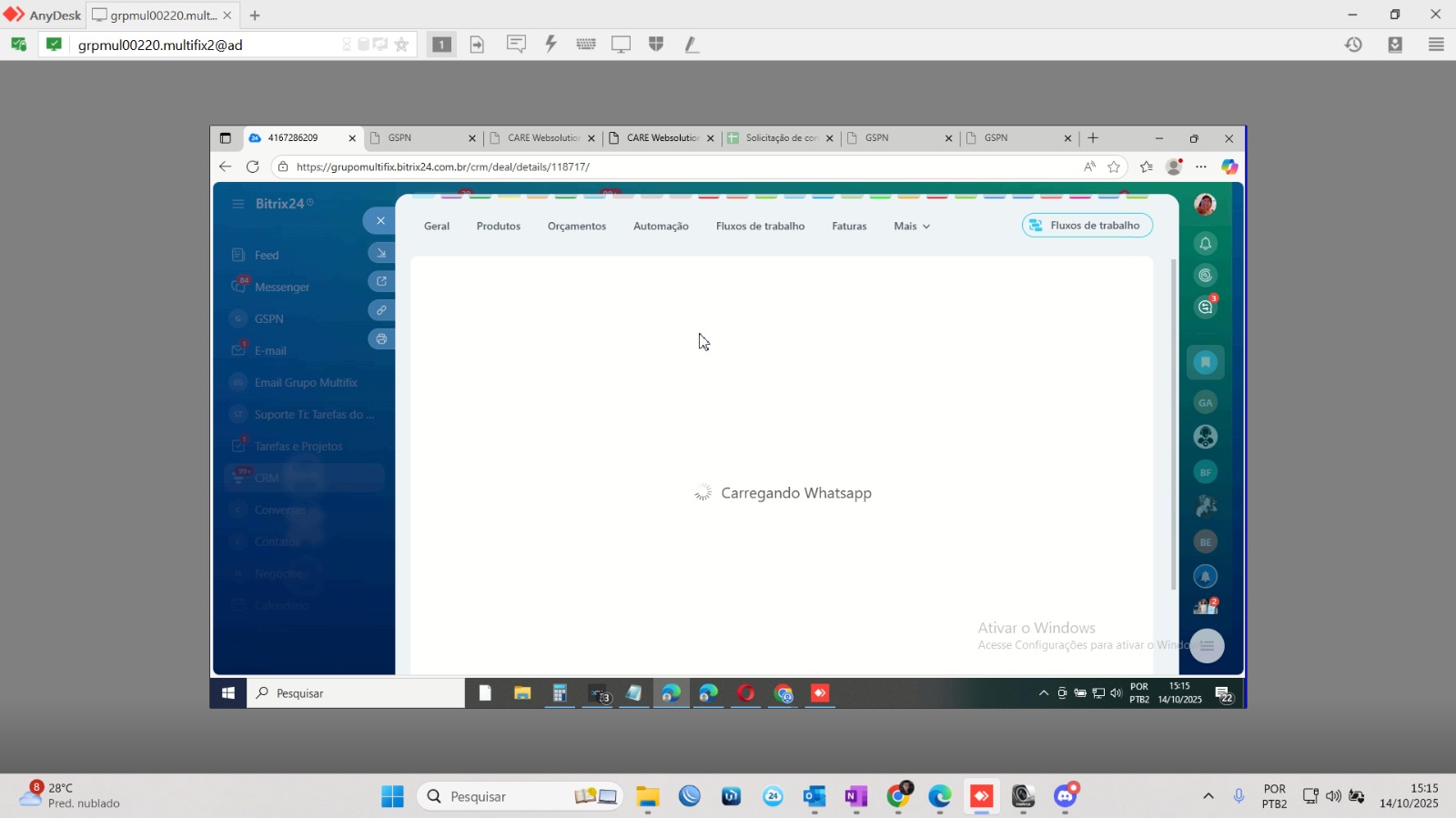The height and width of the screenshot is (818, 1456).
Task: Open AnyDesk chat icon in toolbar
Action: coord(516,44)
